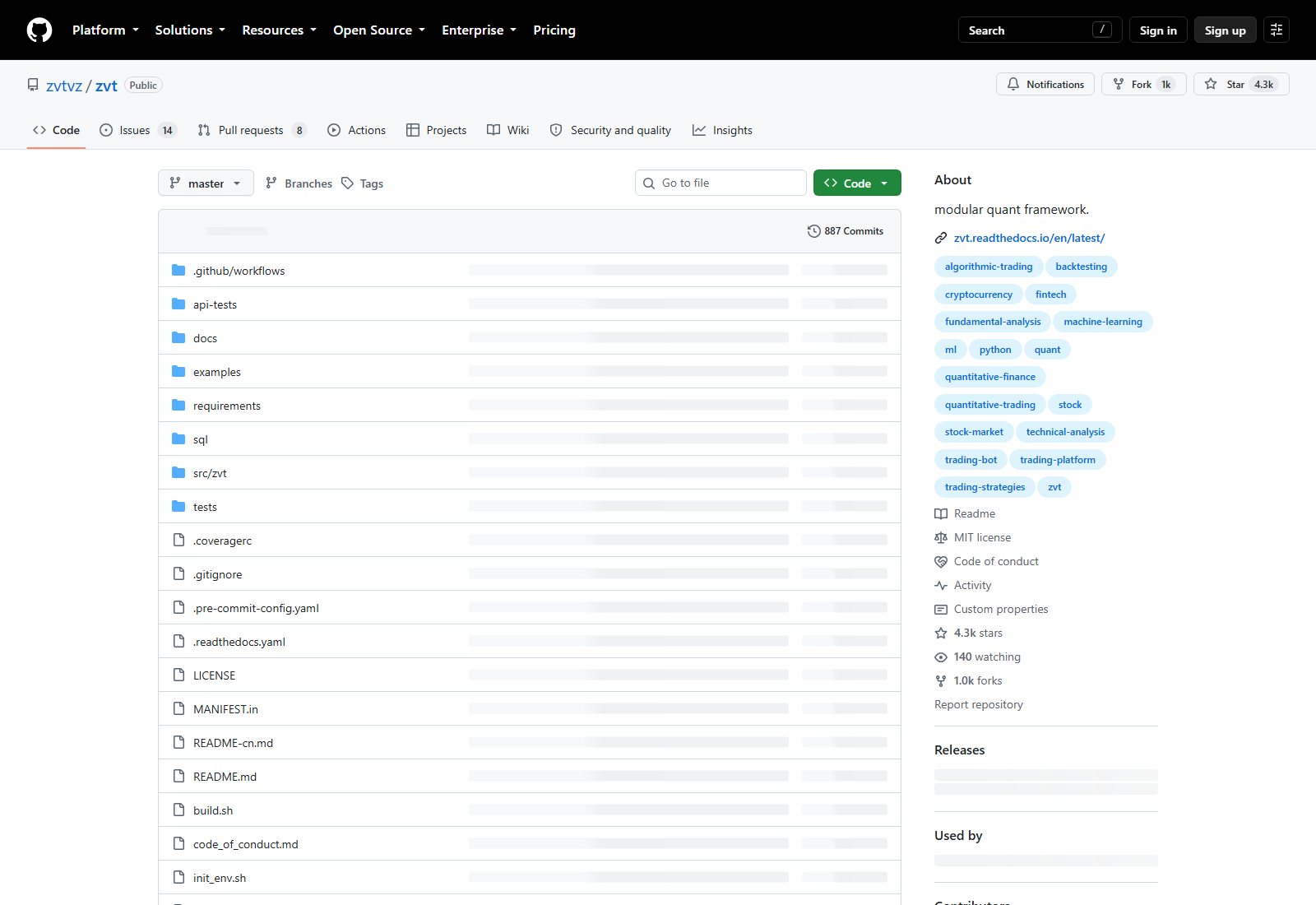
Task: Switch to the Wiki tab
Action: [508, 130]
